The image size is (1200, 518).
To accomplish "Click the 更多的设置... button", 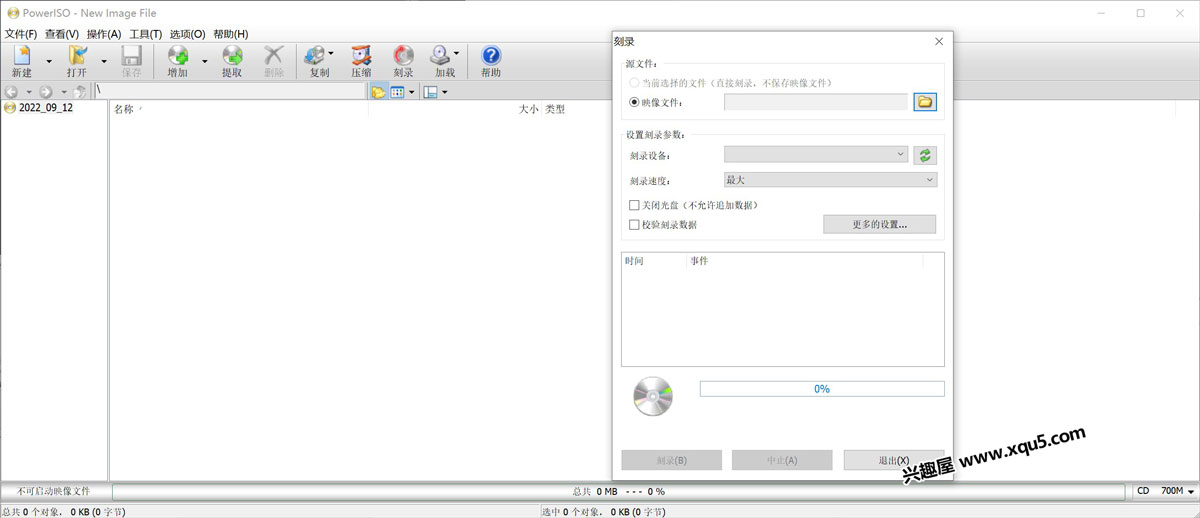I will pyautogui.click(x=879, y=225).
